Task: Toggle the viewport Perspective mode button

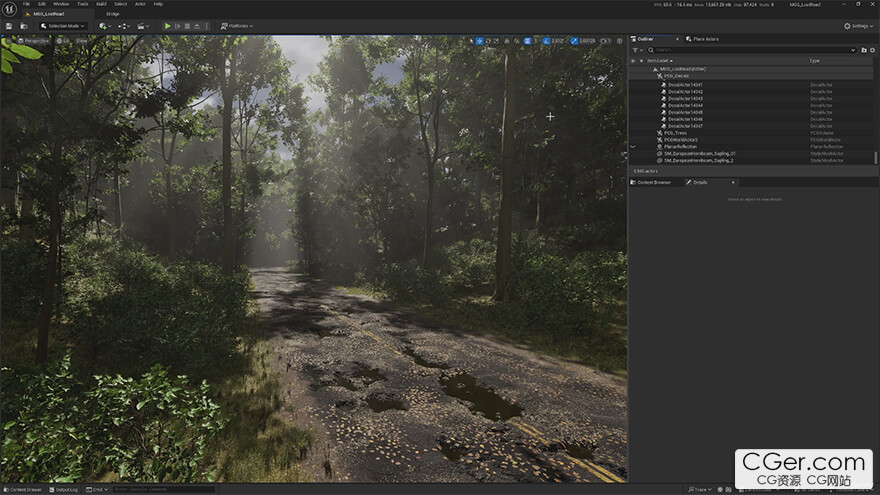Action: tap(33, 41)
